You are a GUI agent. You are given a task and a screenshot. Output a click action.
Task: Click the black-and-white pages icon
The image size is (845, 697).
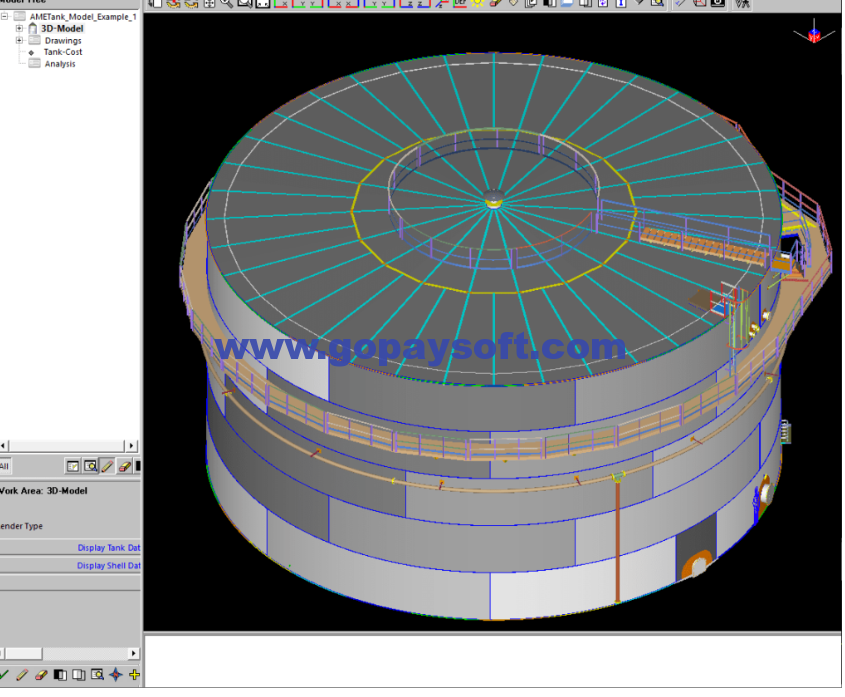(60, 674)
